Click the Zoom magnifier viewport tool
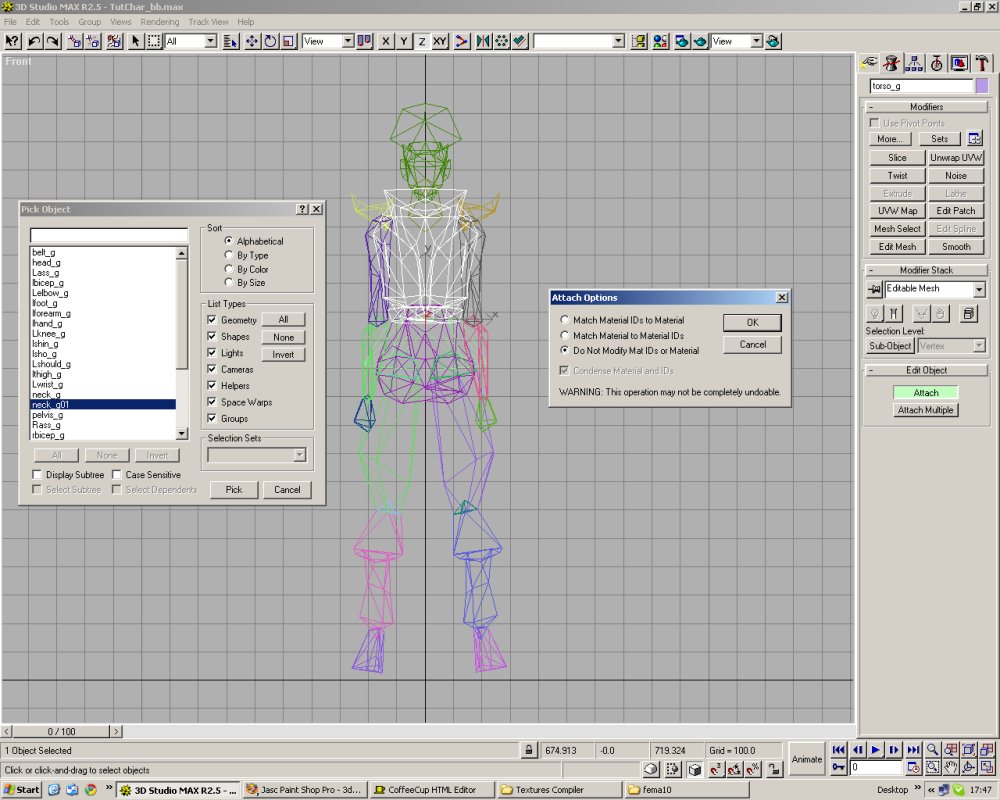 point(932,750)
